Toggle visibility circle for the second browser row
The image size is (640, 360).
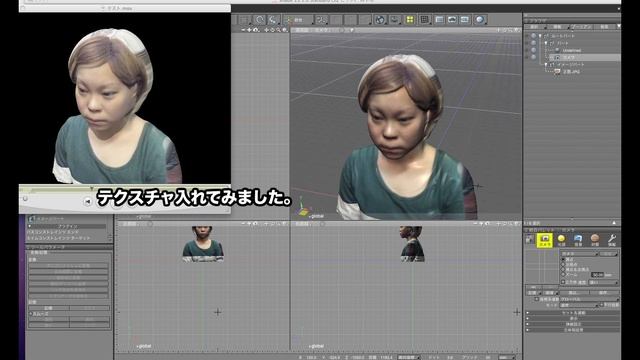(533, 43)
